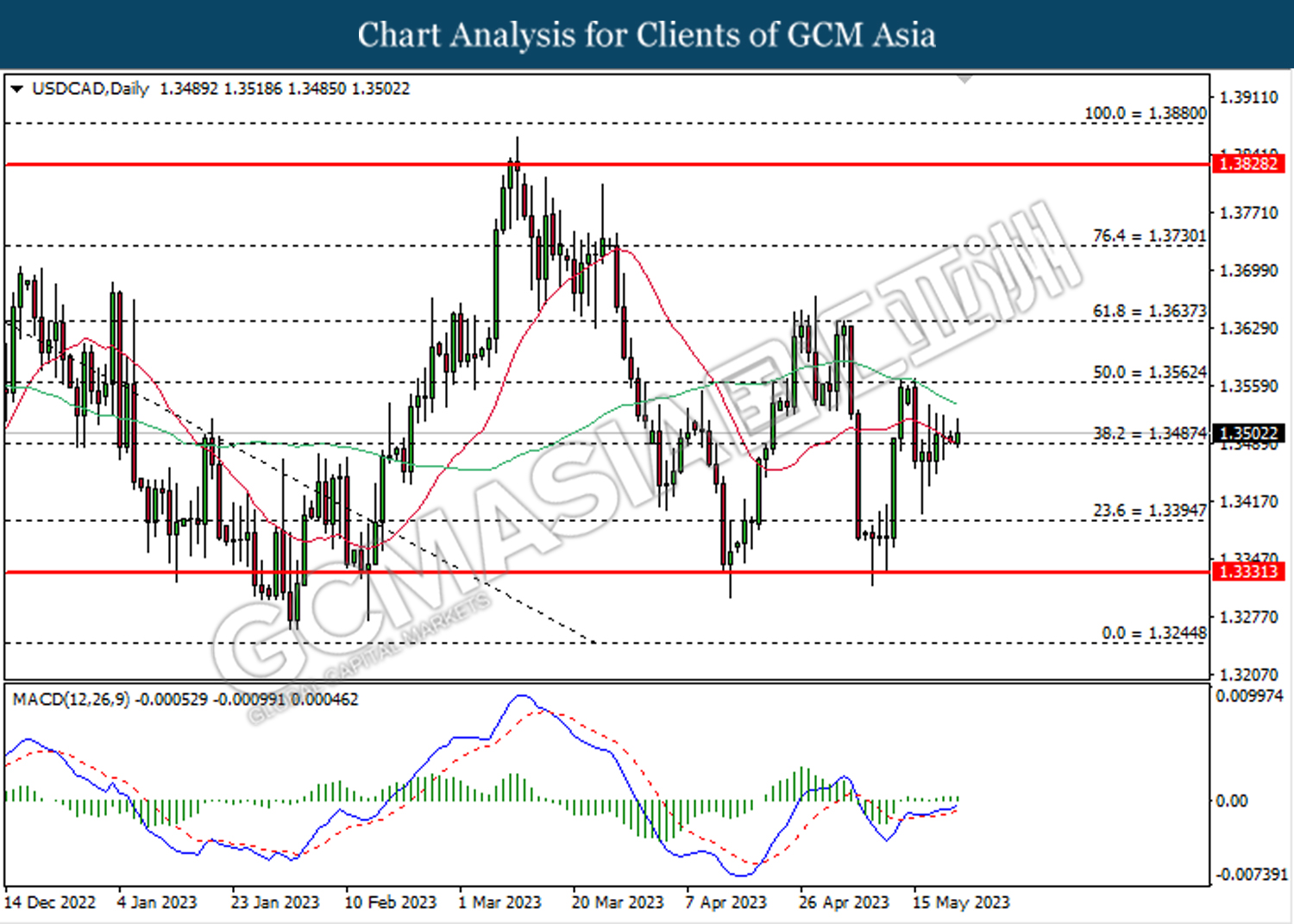Click the price axis value 1.34170
Screen dimensions: 1294x924
coord(1248,501)
